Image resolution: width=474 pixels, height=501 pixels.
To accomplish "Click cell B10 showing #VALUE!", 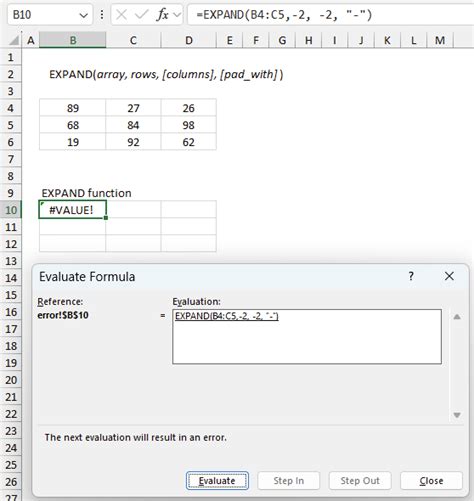I will click(72, 210).
